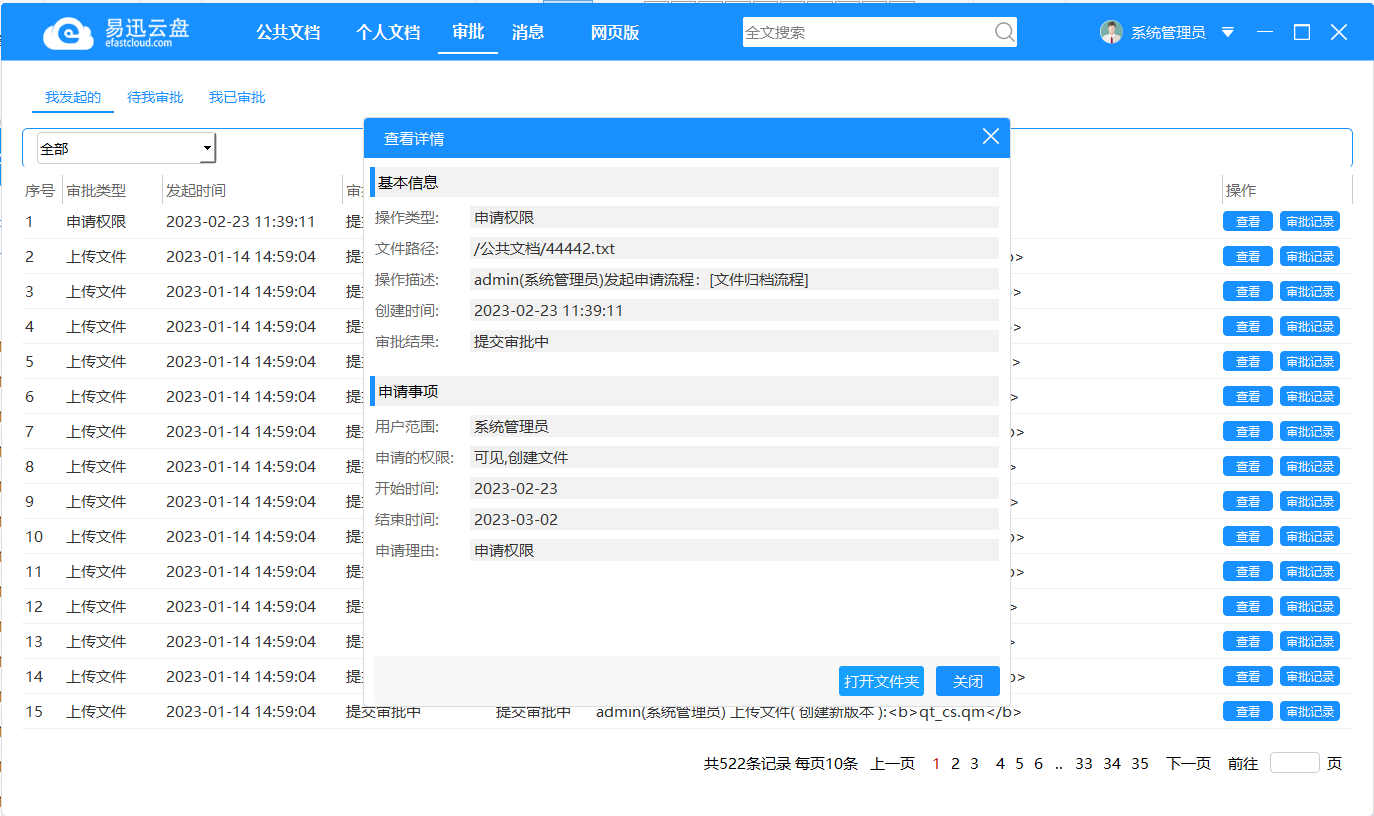Click the search magnifier icon
Viewport: 1374px width, 816px height.
[x=1004, y=32]
